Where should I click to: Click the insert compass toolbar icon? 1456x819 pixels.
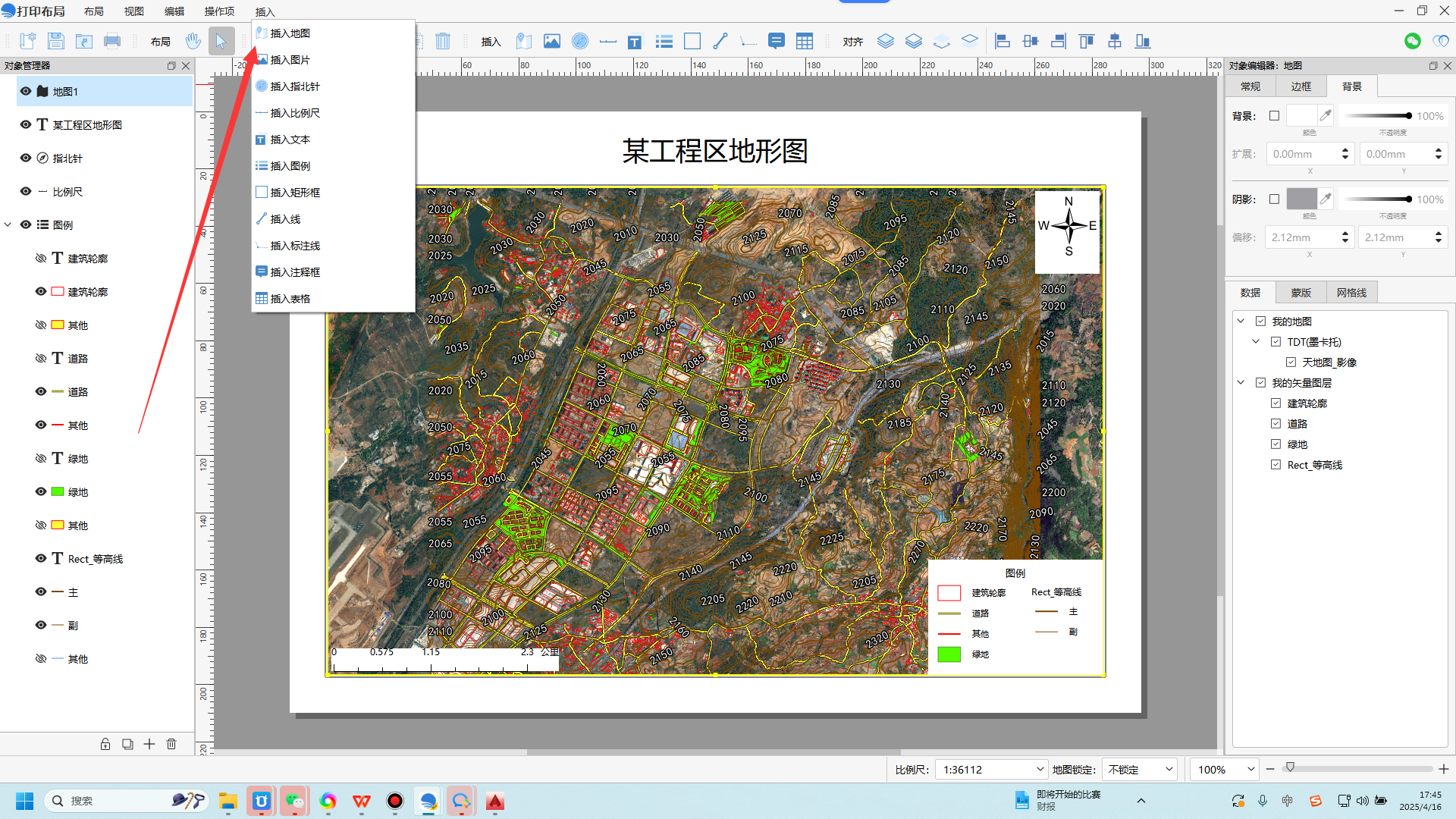point(580,41)
